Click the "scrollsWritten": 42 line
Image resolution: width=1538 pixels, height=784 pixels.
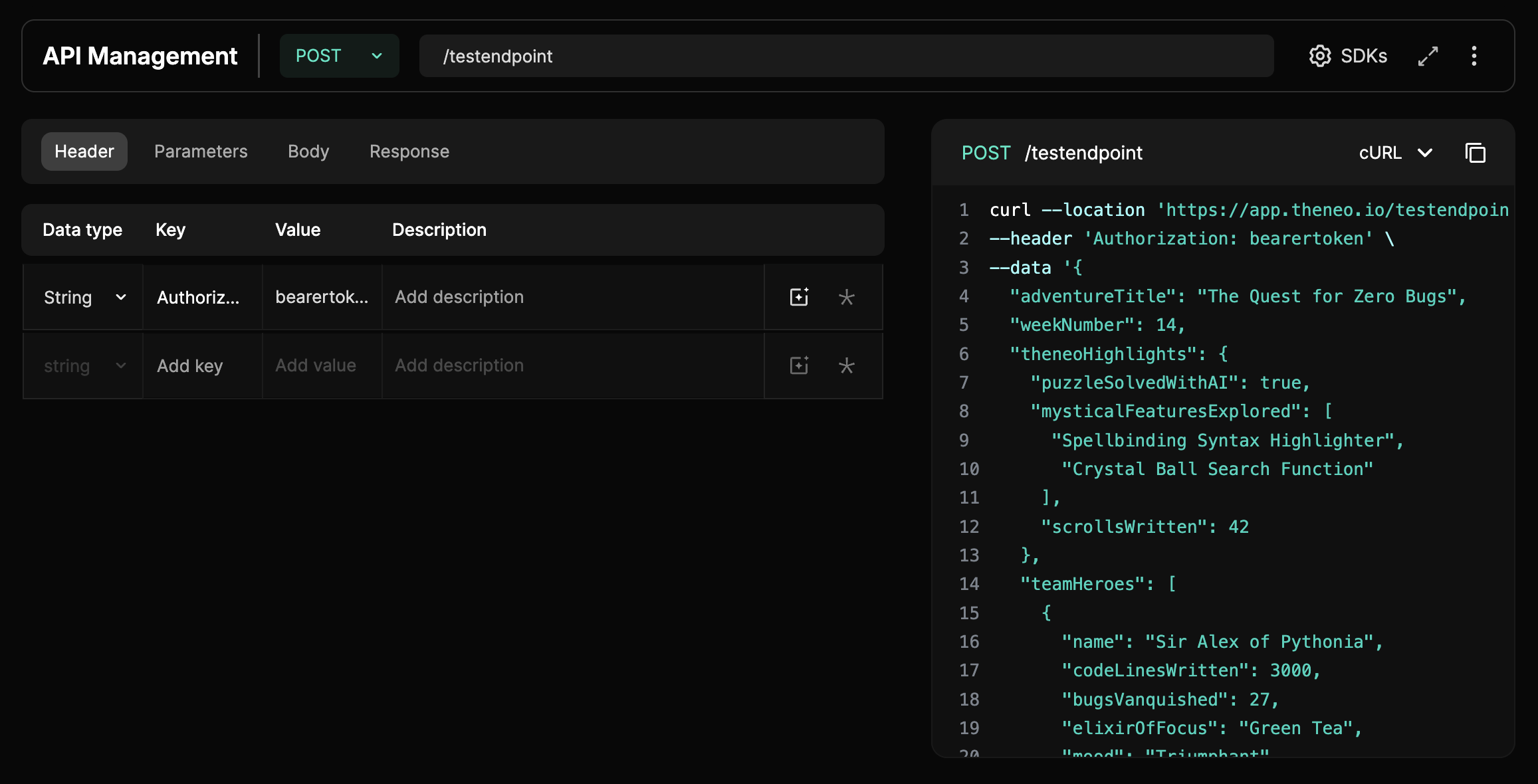click(1145, 527)
